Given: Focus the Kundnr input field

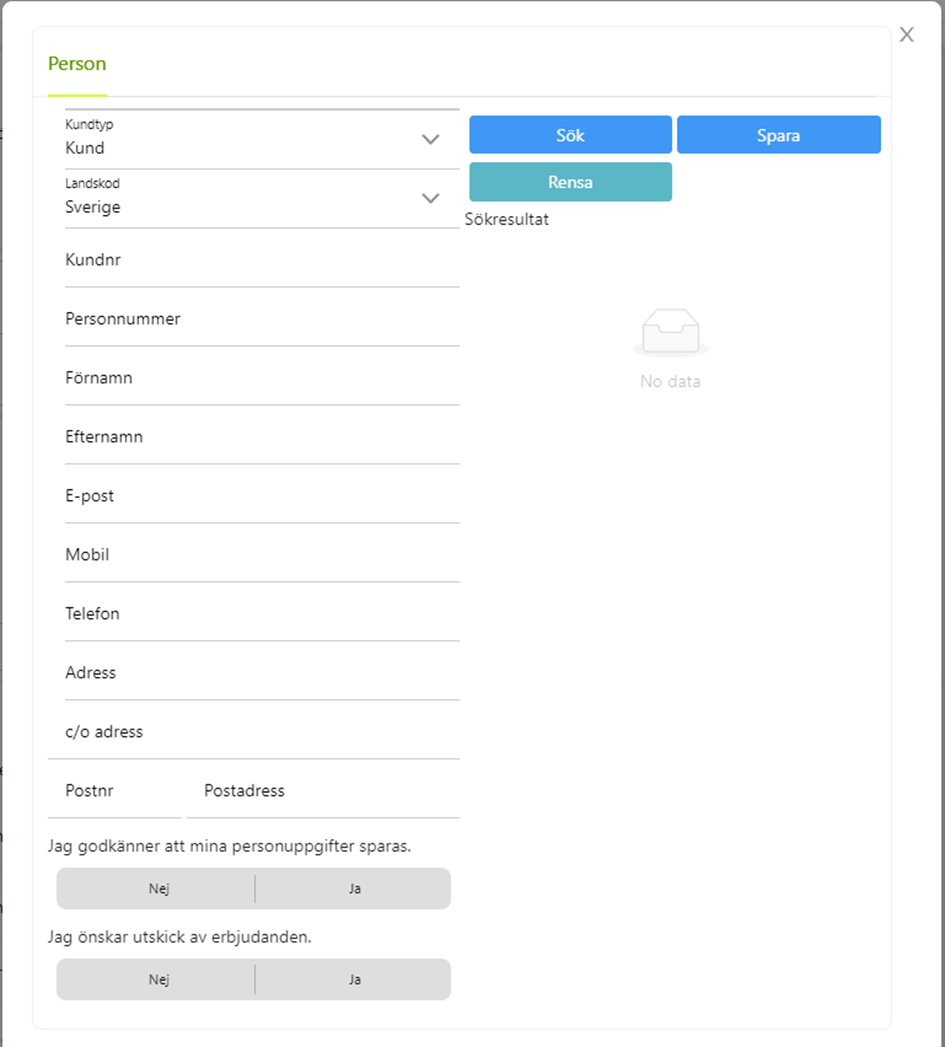Looking at the screenshot, I should pos(262,260).
